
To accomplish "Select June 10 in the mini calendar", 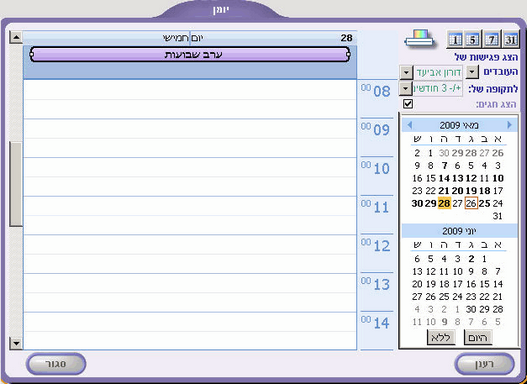I will 457,271.
